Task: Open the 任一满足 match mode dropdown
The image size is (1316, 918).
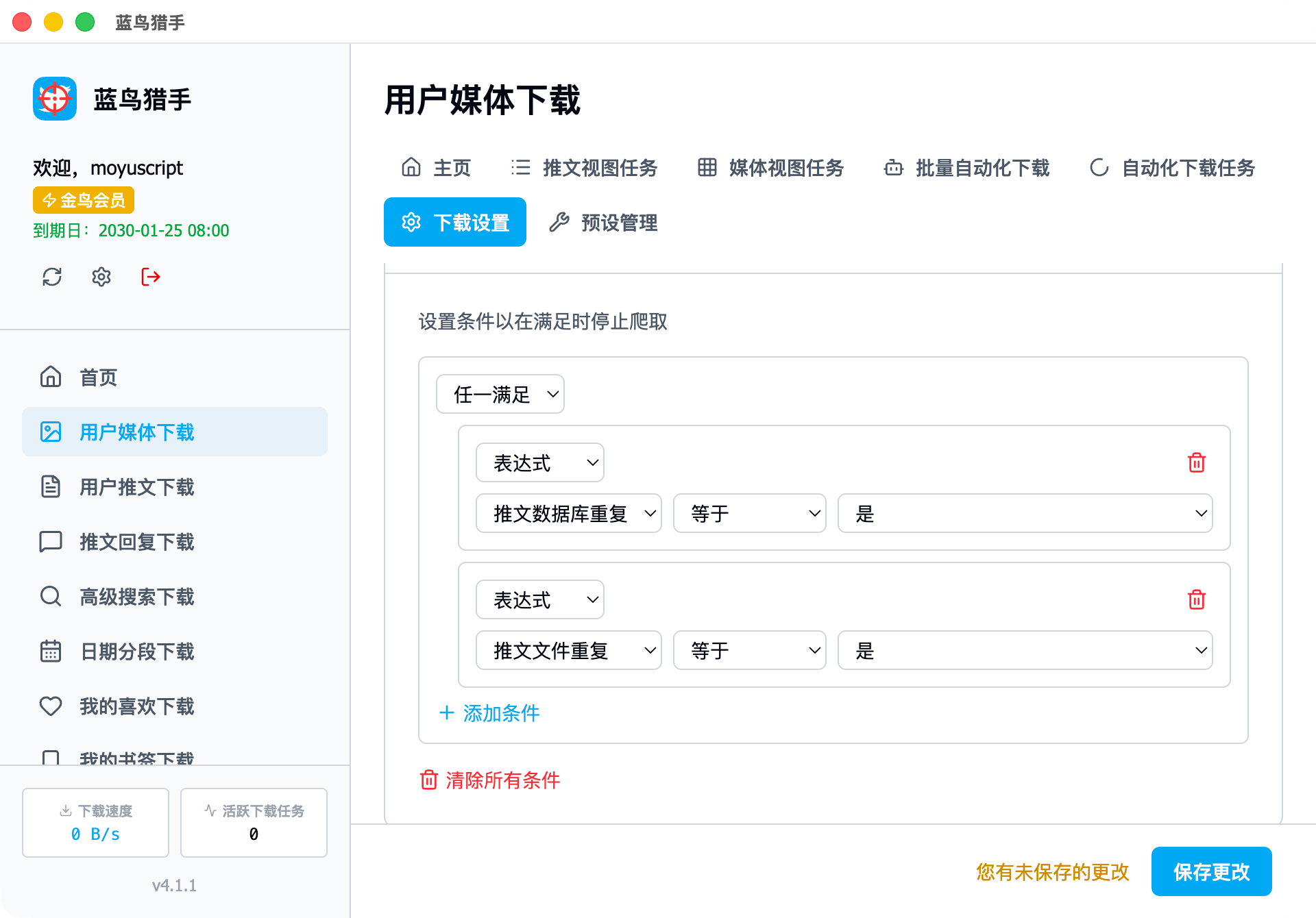Action: (x=500, y=395)
